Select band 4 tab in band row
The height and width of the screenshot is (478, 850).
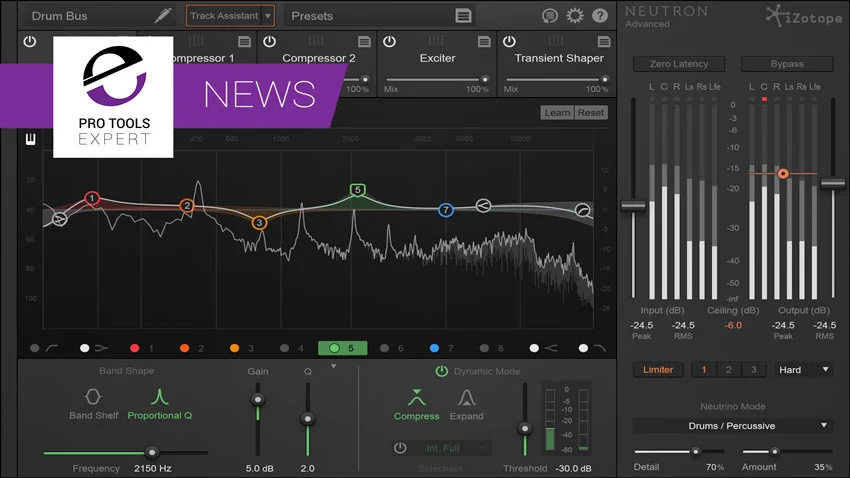(x=292, y=348)
